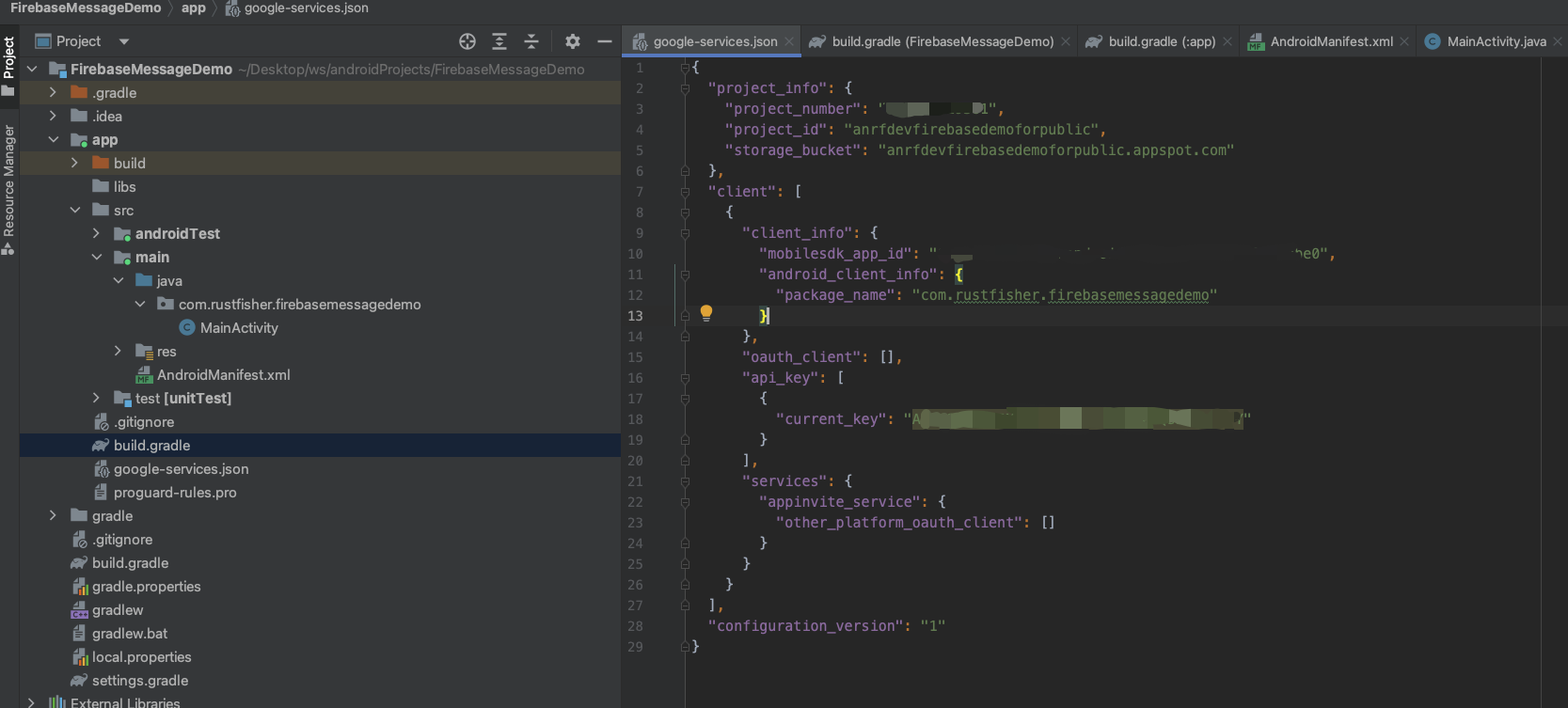Click the "configuration_version" key text
The width and height of the screenshot is (1568, 708).
click(x=805, y=626)
